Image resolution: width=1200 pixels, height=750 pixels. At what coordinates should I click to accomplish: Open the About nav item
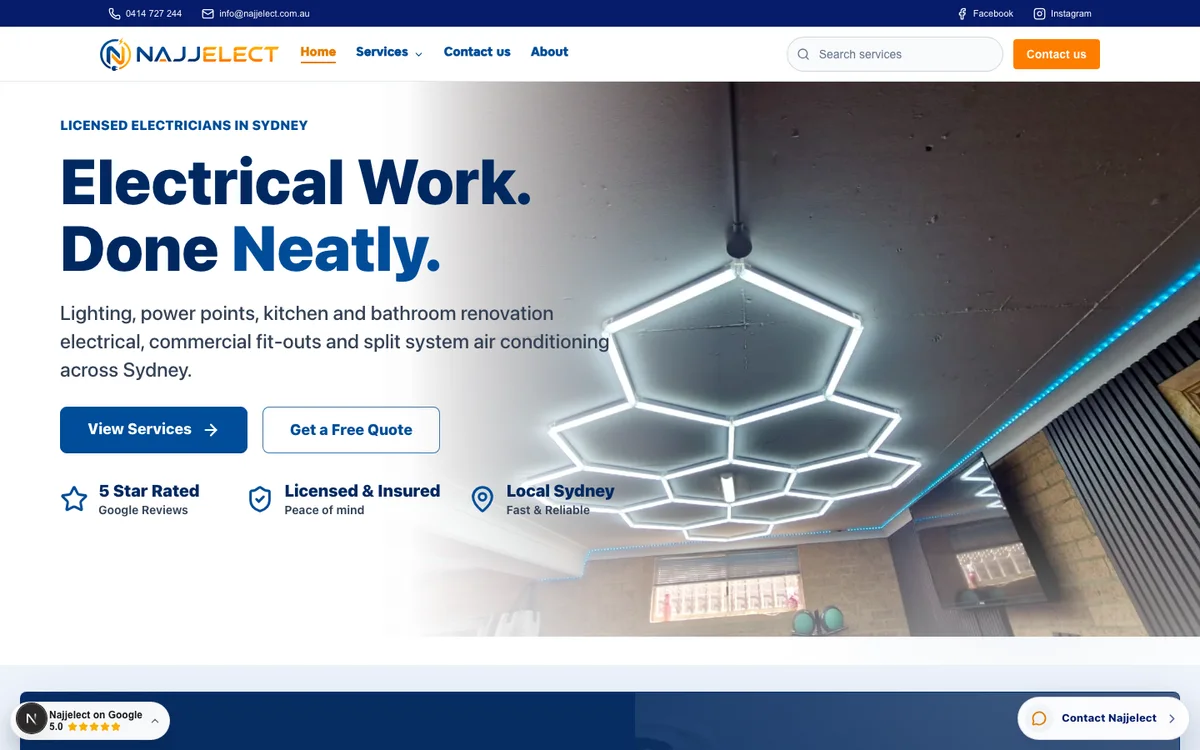[549, 52]
